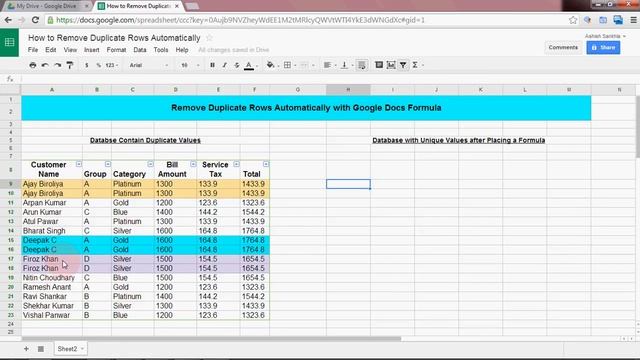640x360 pixels.
Task: Open the all sheets list icon
Action: (x=41, y=349)
